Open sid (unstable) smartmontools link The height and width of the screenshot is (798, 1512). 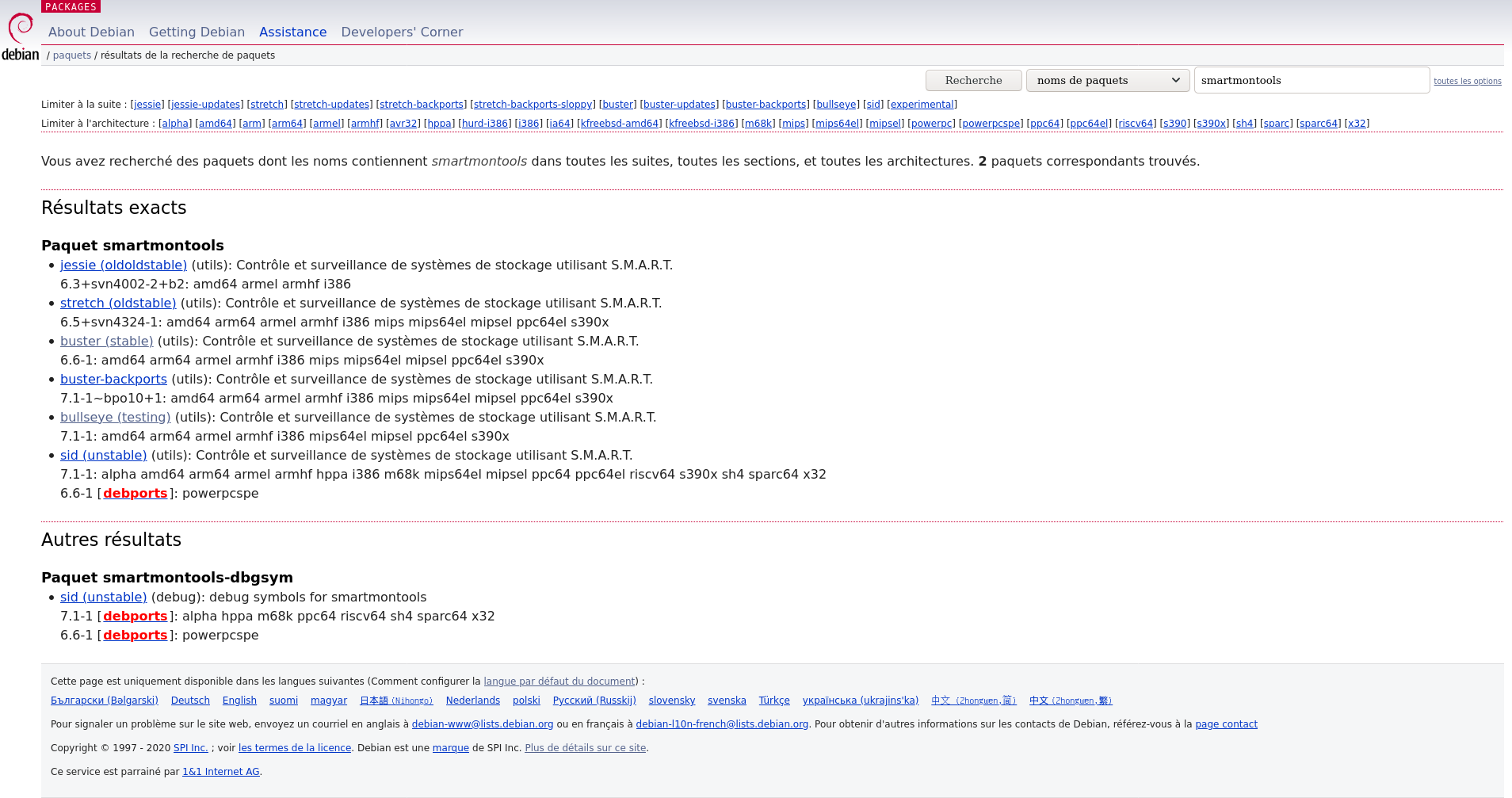pos(104,455)
